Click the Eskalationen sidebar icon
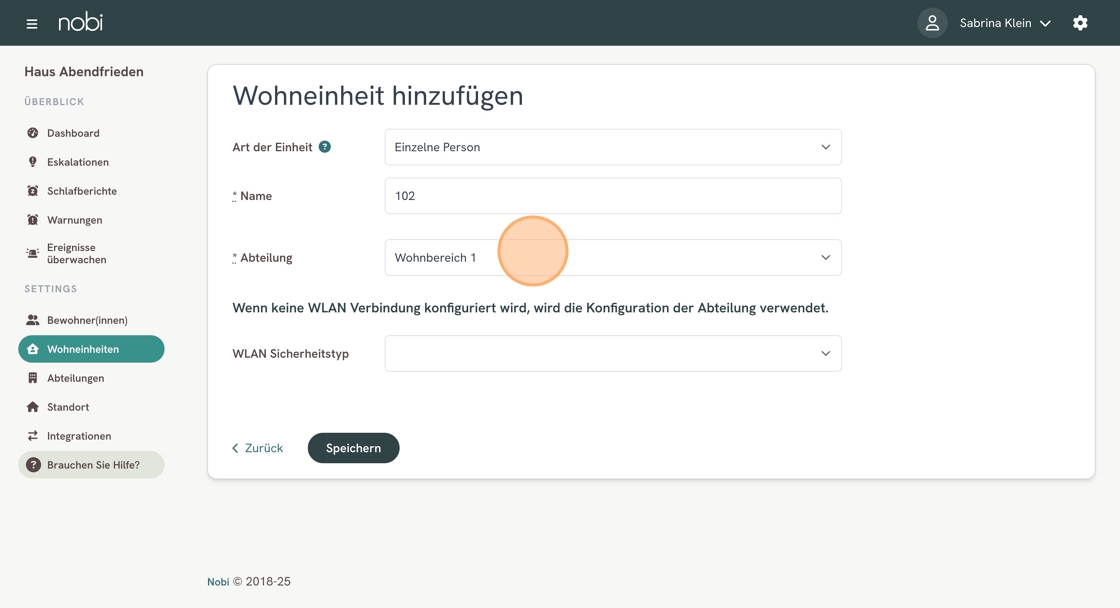 point(33,162)
